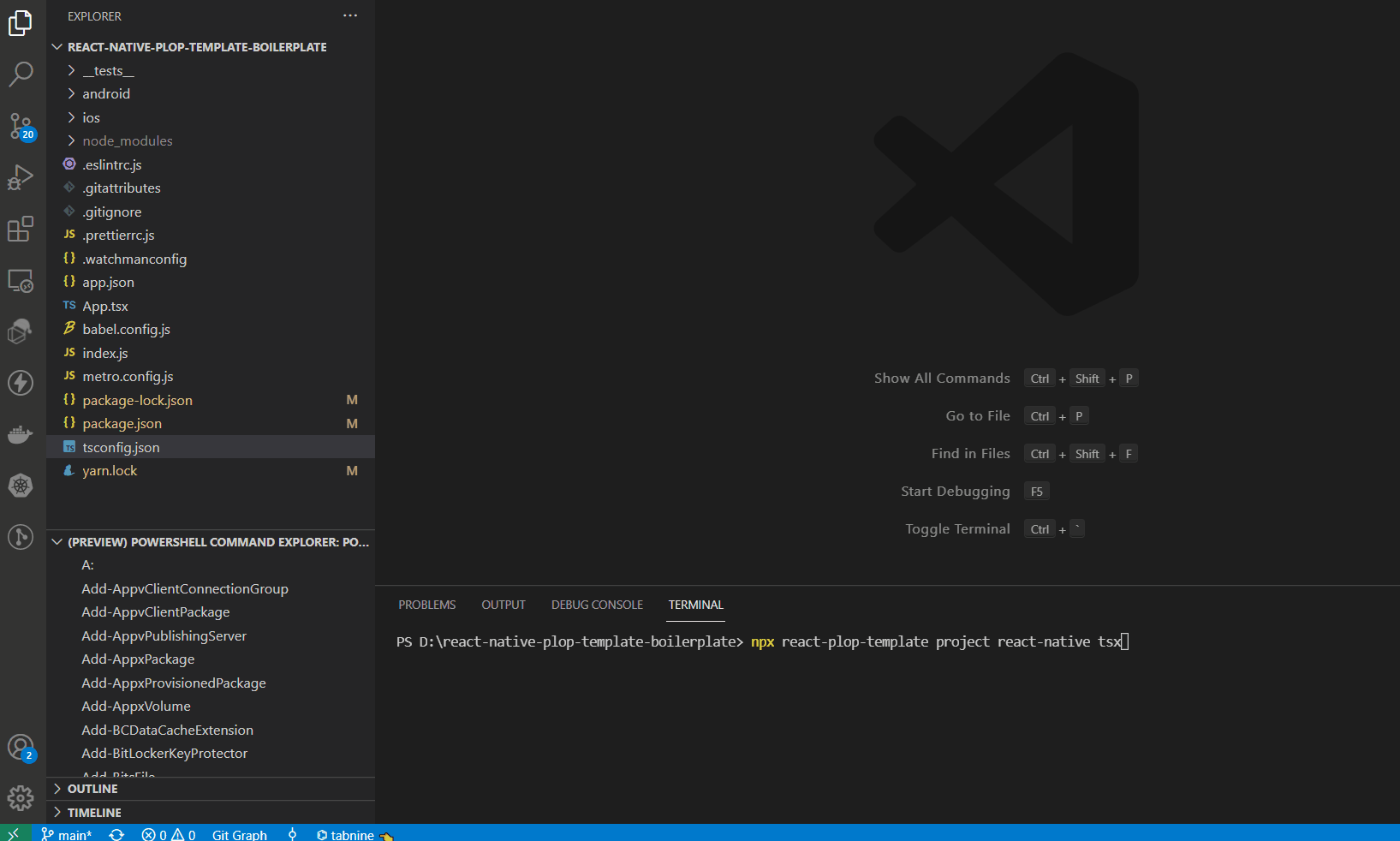Open the package box icon in activity bar
The height and width of the screenshot is (841, 1400).
(21, 331)
